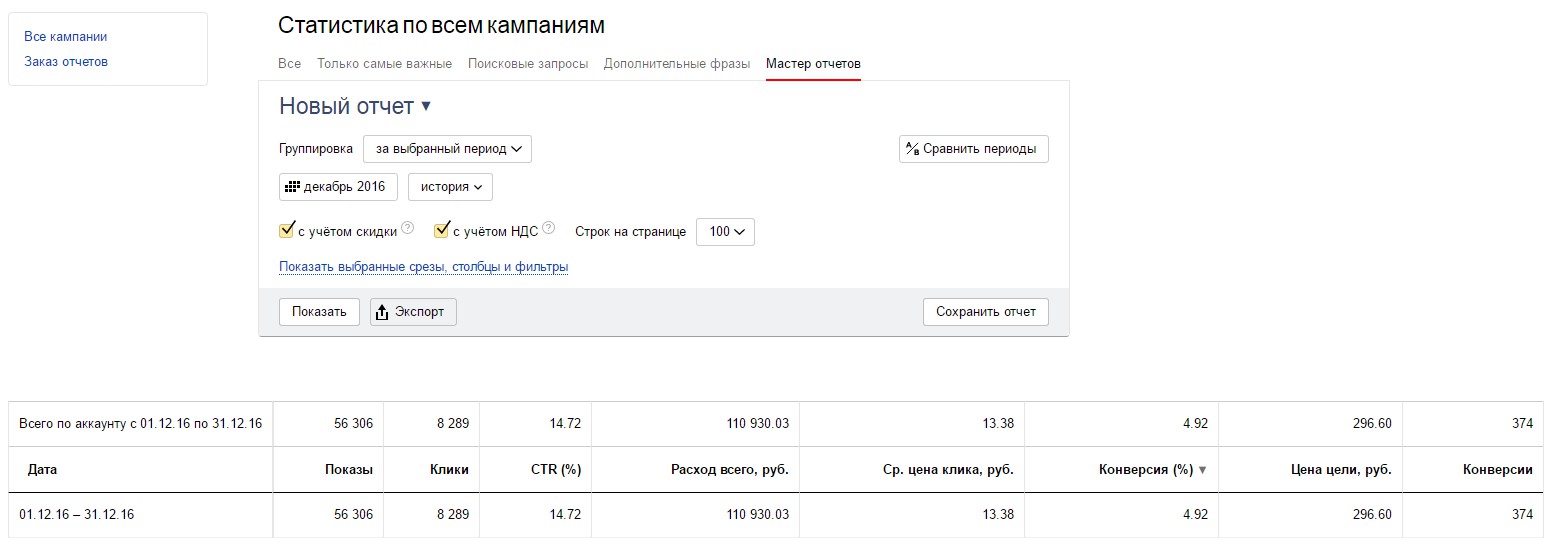Click the help icon next to с учётом скидки
1556x546 pixels.
click(407, 230)
